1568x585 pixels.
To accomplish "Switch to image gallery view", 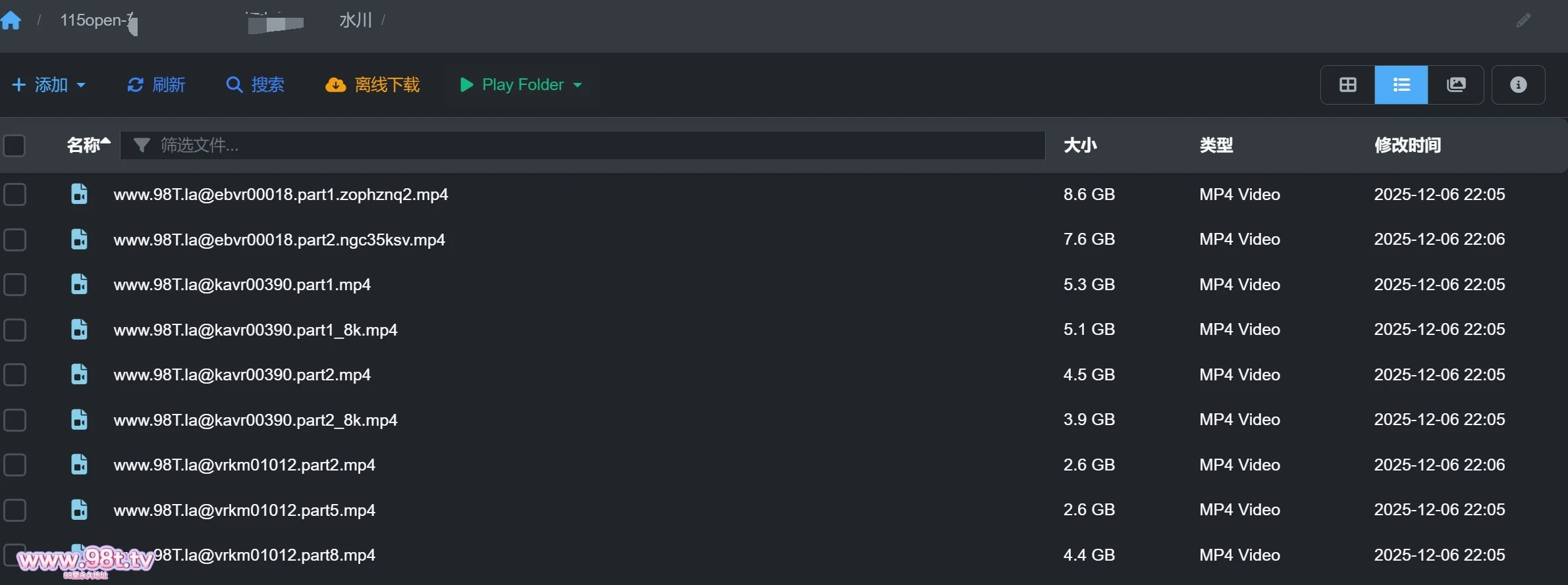I will point(1455,85).
